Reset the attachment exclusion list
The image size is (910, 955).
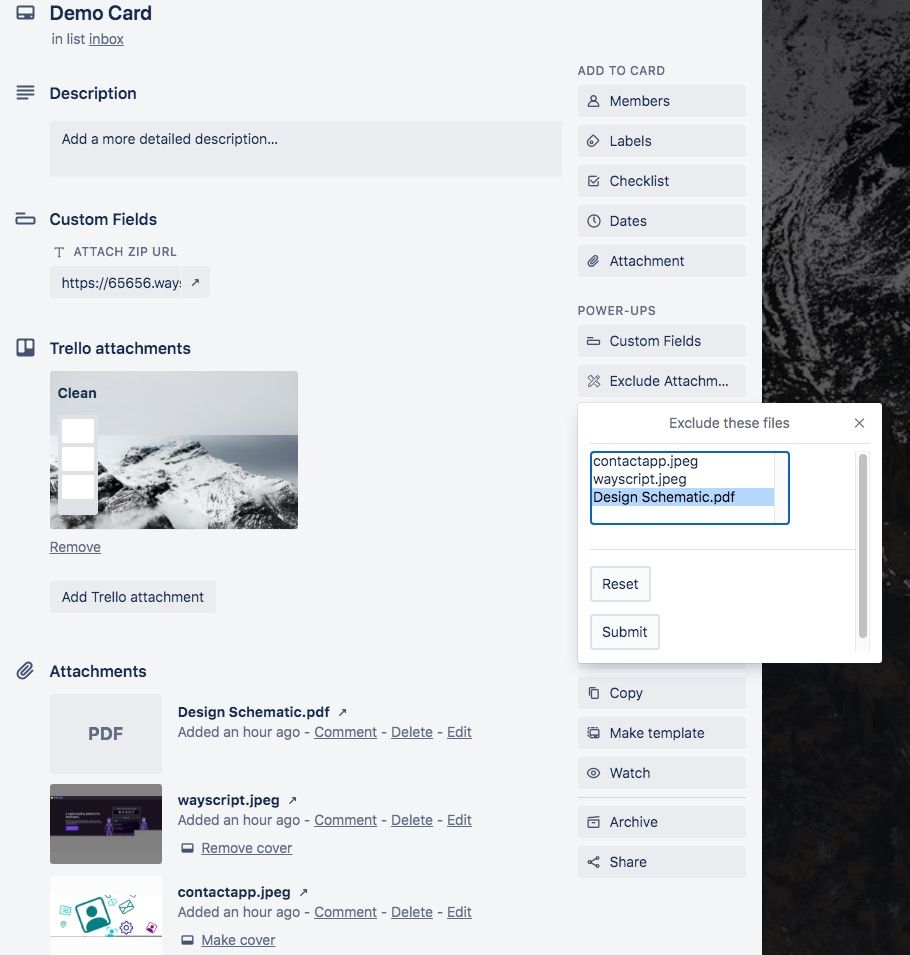click(x=620, y=583)
